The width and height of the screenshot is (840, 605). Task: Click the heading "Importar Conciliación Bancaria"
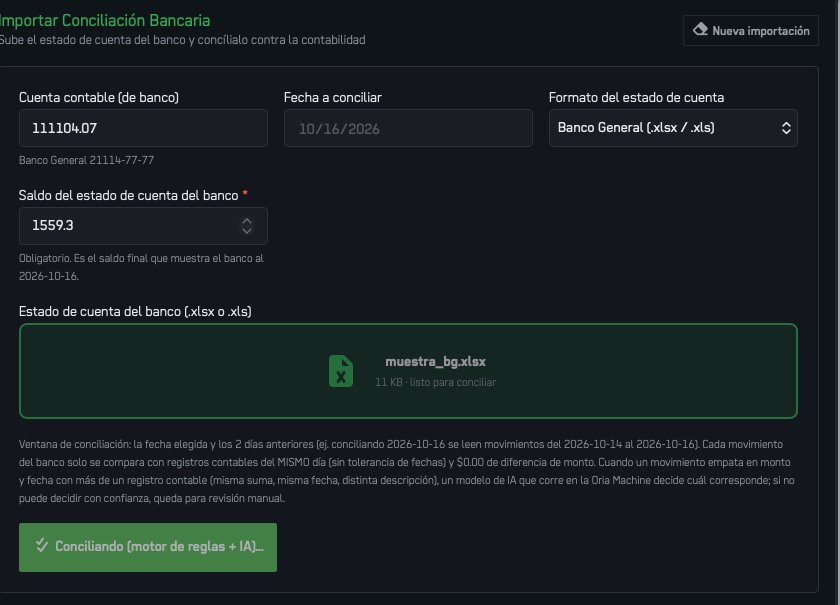pyautogui.click(x=104, y=20)
